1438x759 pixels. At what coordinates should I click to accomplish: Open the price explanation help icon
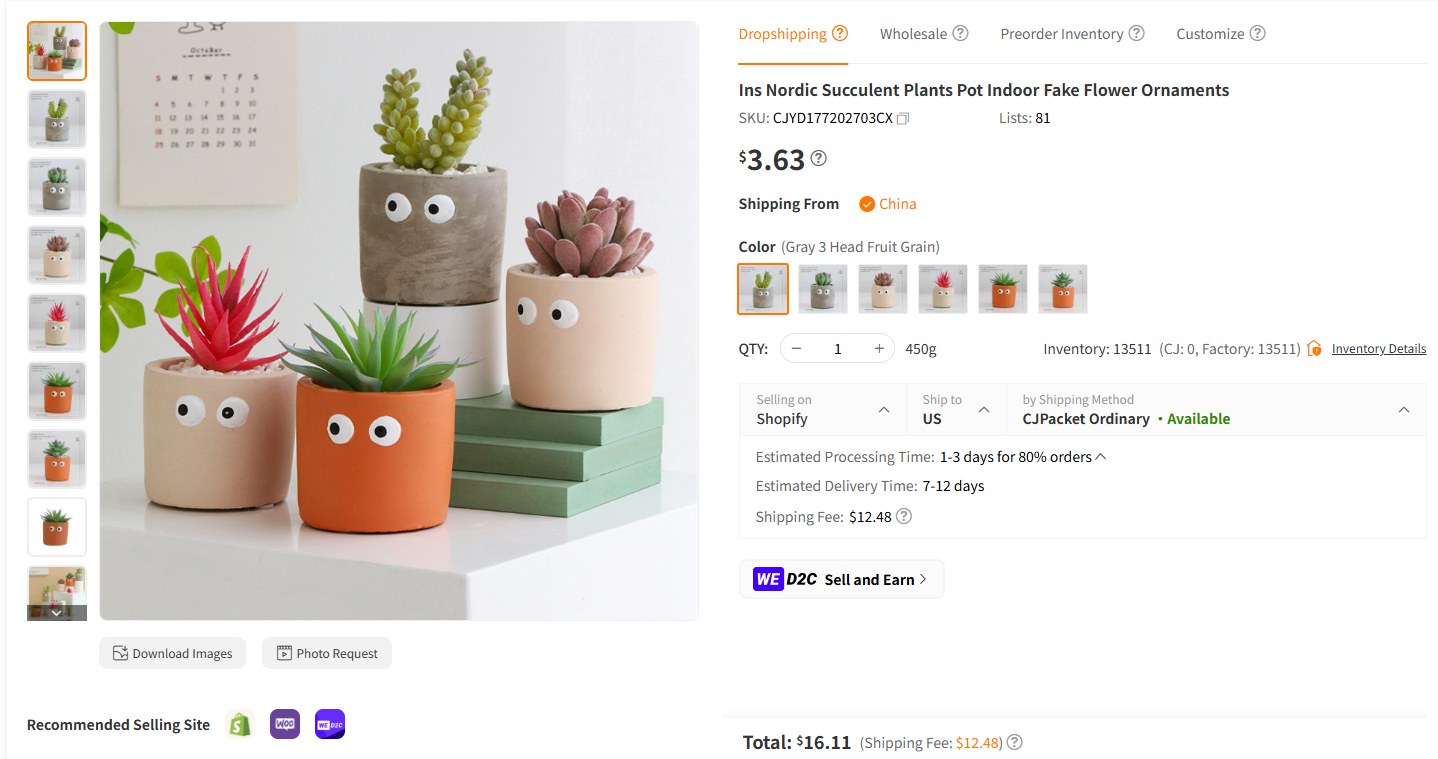817,158
